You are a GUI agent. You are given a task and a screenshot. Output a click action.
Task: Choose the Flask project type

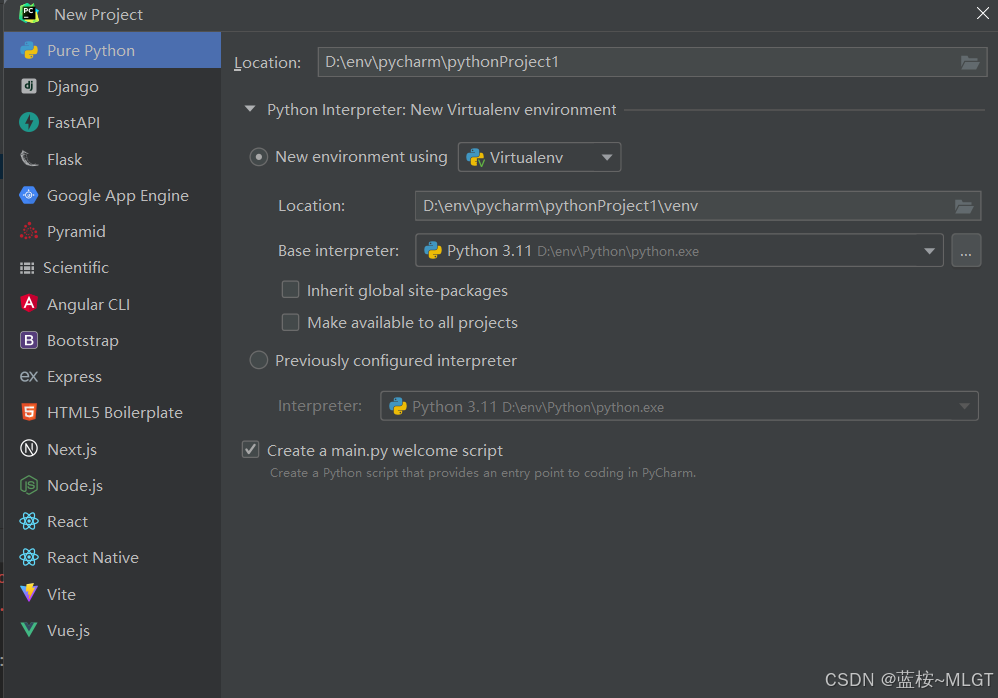click(x=112, y=158)
